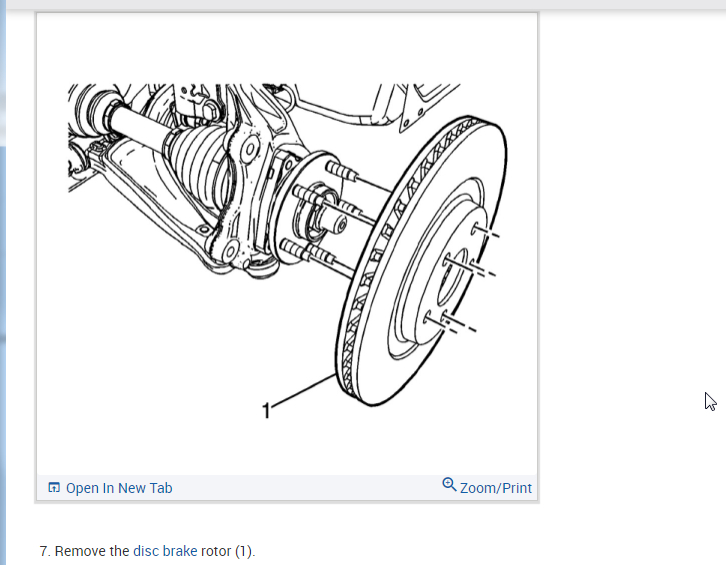Click the 'rotor (1).' text
The height and width of the screenshot is (565, 726).
pos(228,551)
